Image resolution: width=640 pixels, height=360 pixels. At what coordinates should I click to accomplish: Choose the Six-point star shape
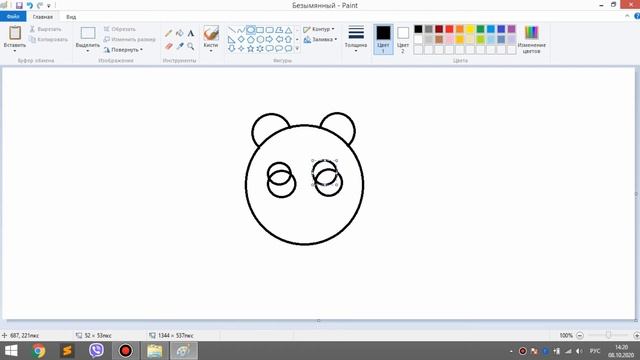click(260, 49)
